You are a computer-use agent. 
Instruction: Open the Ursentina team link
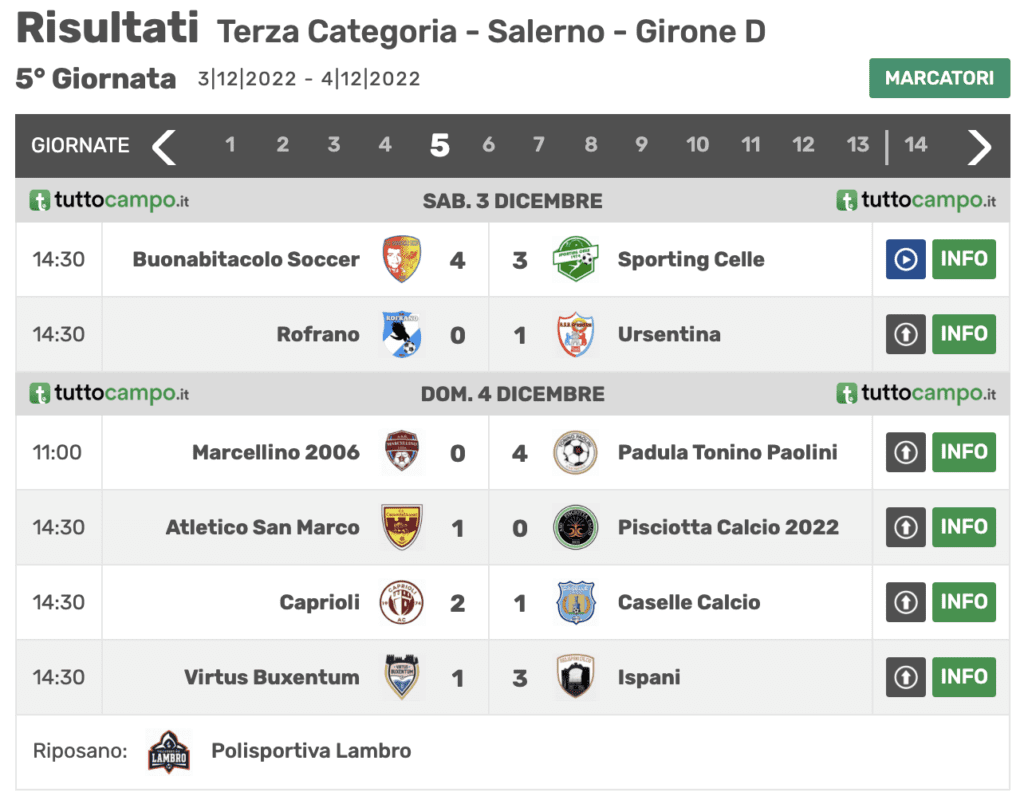click(x=669, y=334)
